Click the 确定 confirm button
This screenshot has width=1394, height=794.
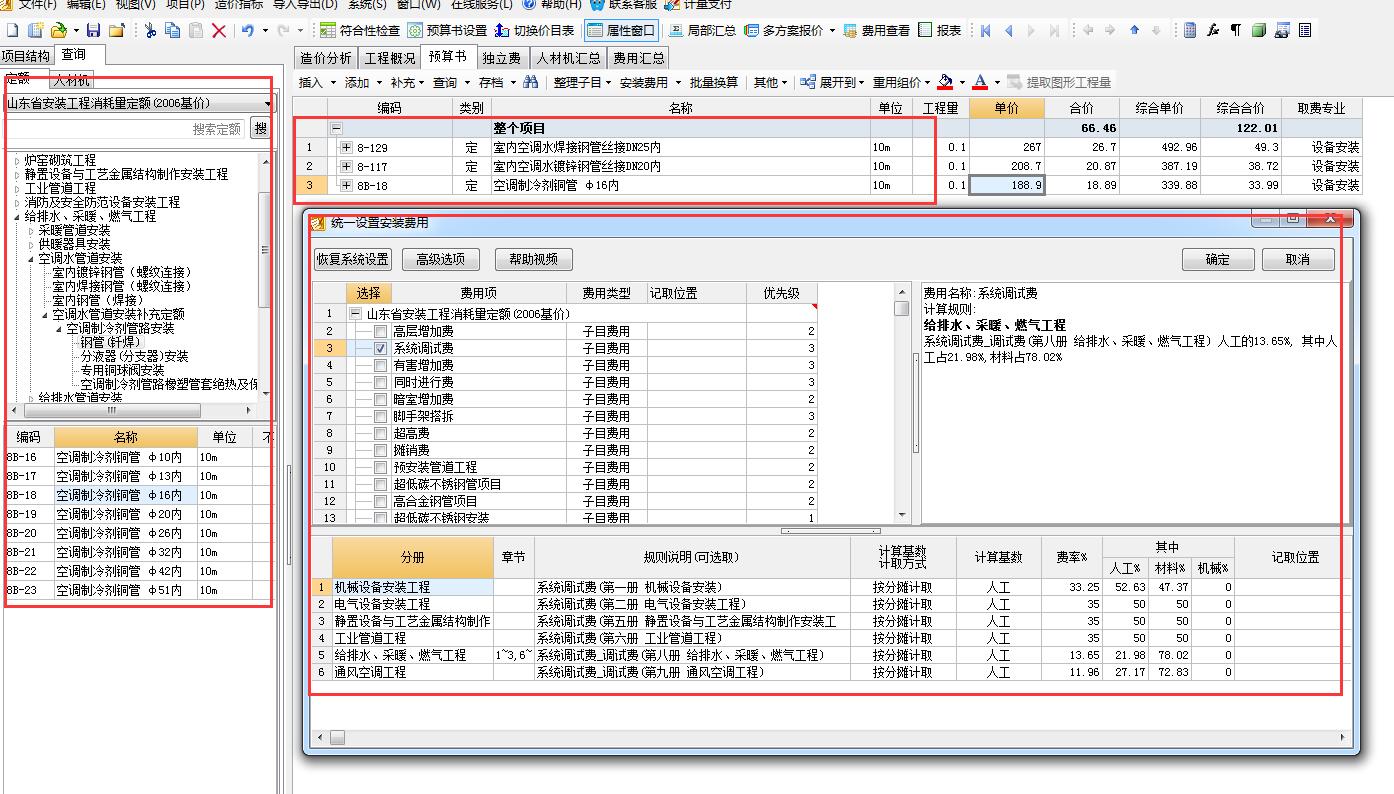[1218, 259]
